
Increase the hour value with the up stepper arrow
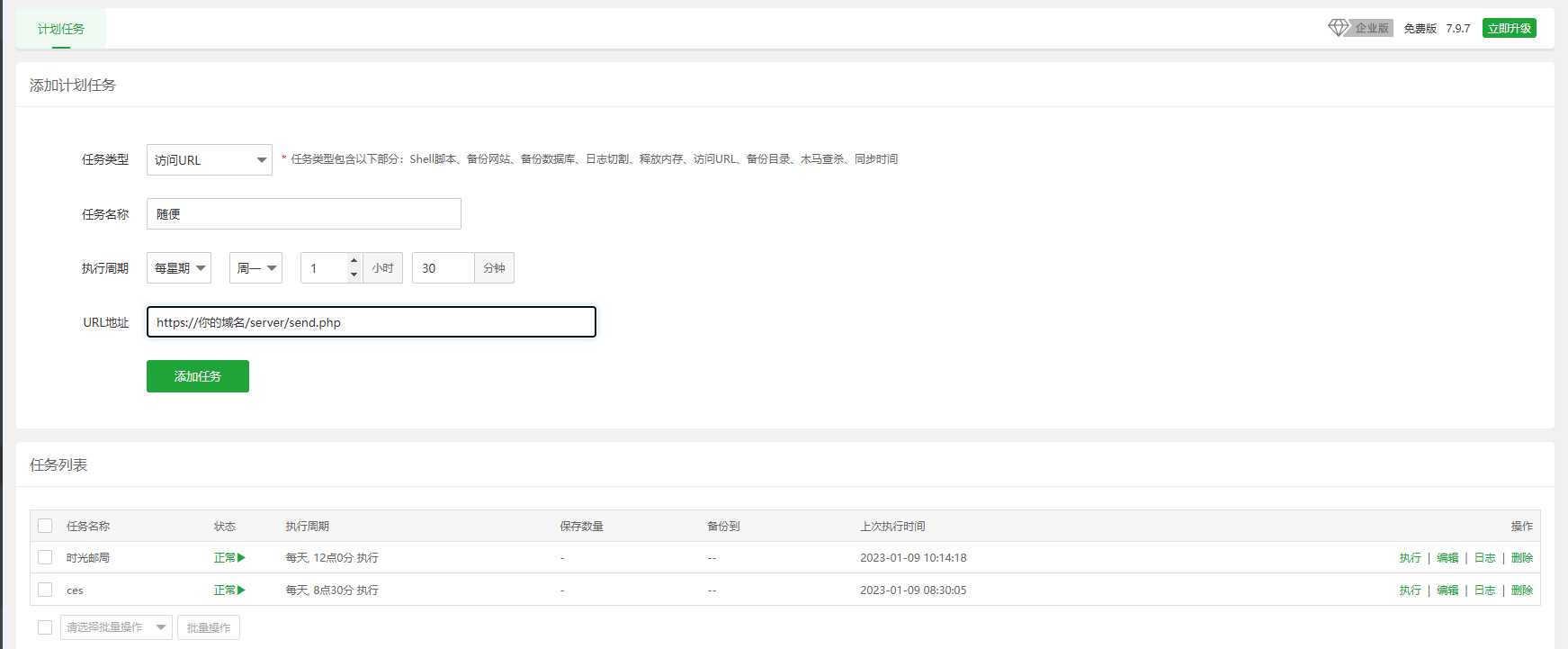click(354, 261)
